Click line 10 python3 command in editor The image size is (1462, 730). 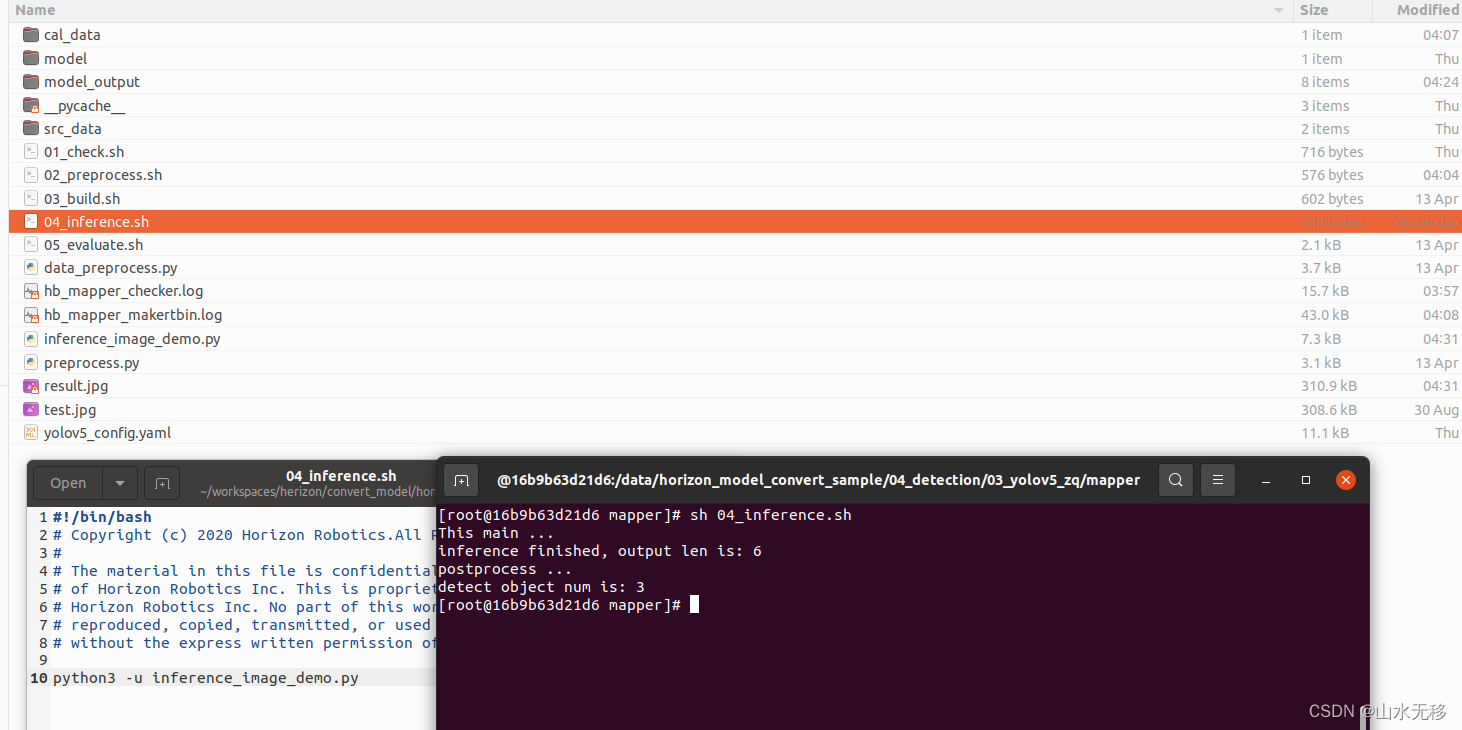click(x=205, y=678)
